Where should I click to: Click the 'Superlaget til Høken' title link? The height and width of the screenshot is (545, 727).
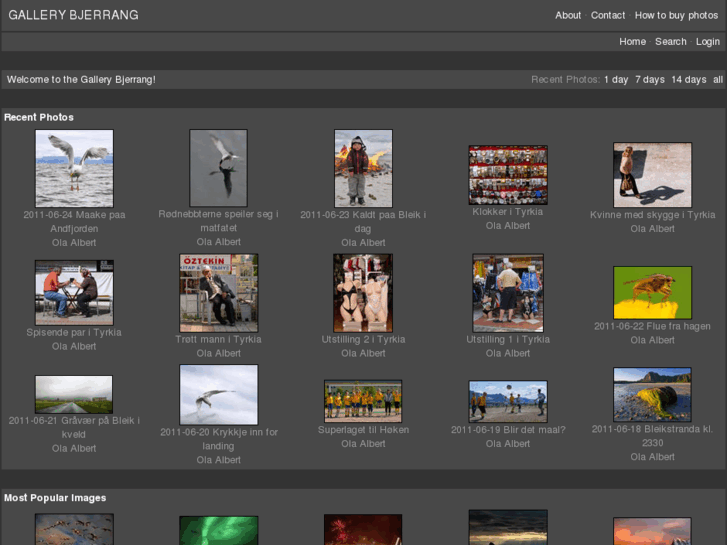click(363, 430)
